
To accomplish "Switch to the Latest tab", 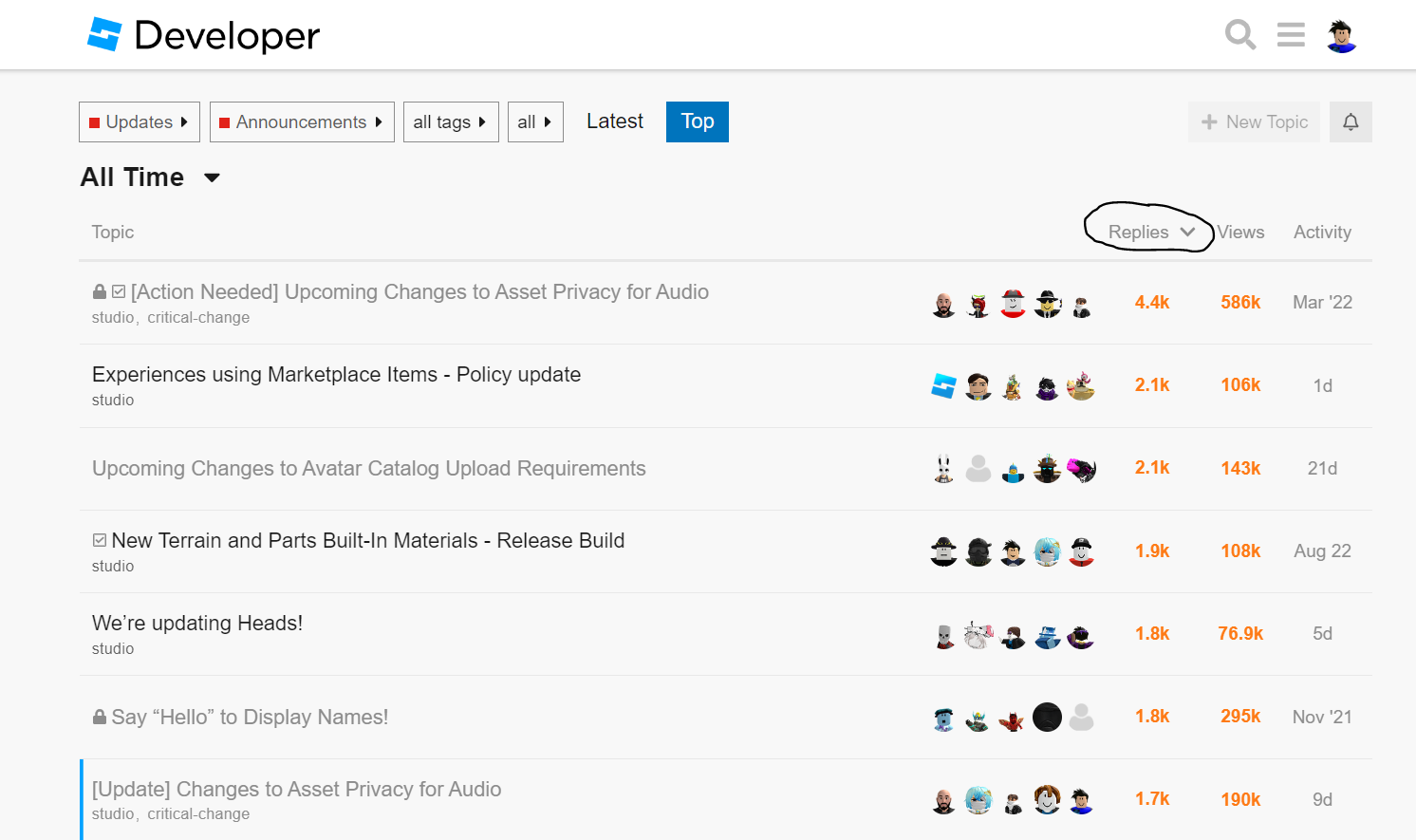I will click(x=615, y=121).
